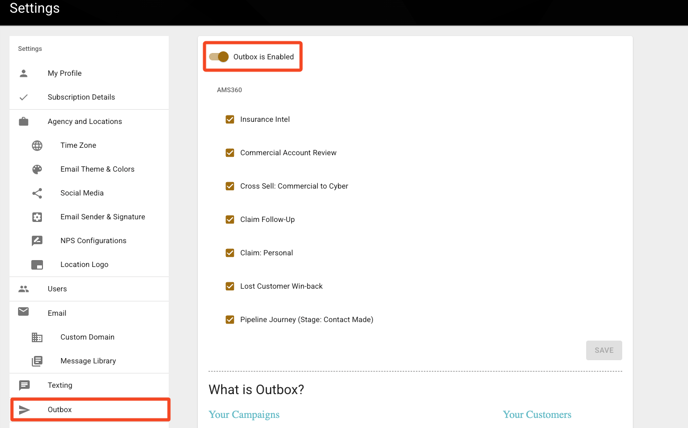
Task: Click the Email Theme & Colors palette icon
Action: click(x=37, y=169)
